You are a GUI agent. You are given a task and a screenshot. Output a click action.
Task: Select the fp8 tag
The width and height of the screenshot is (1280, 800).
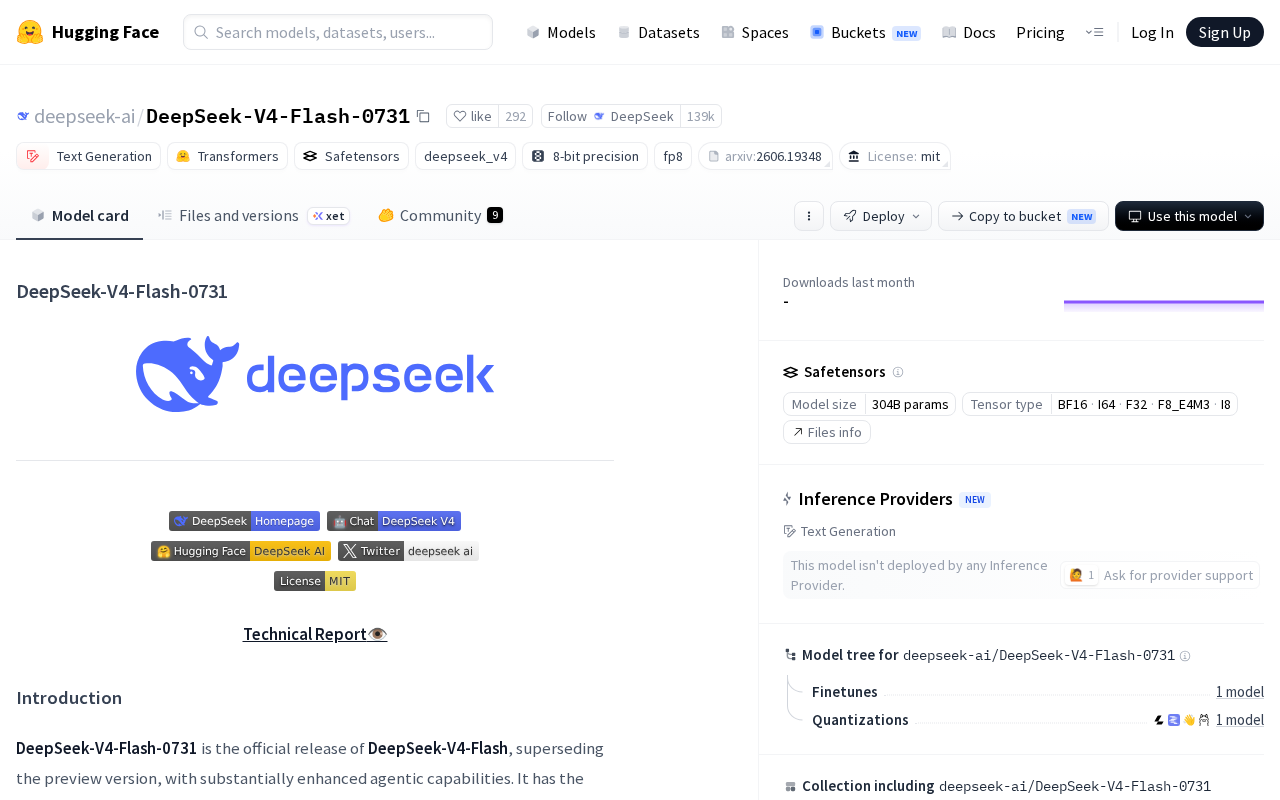tap(673, 156)
